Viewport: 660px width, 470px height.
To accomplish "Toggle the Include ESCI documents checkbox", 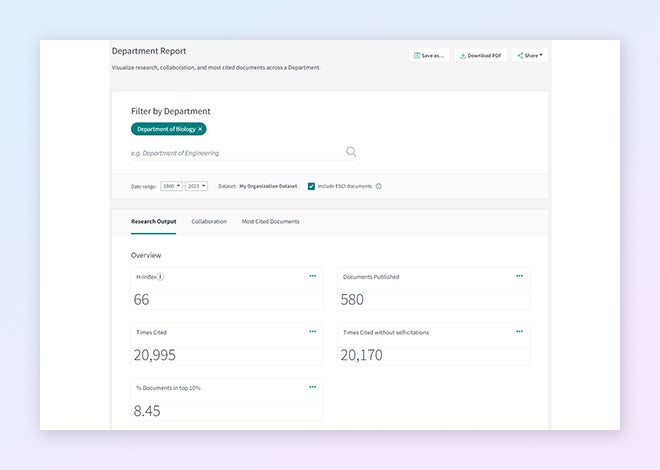I will pos(312,186).
